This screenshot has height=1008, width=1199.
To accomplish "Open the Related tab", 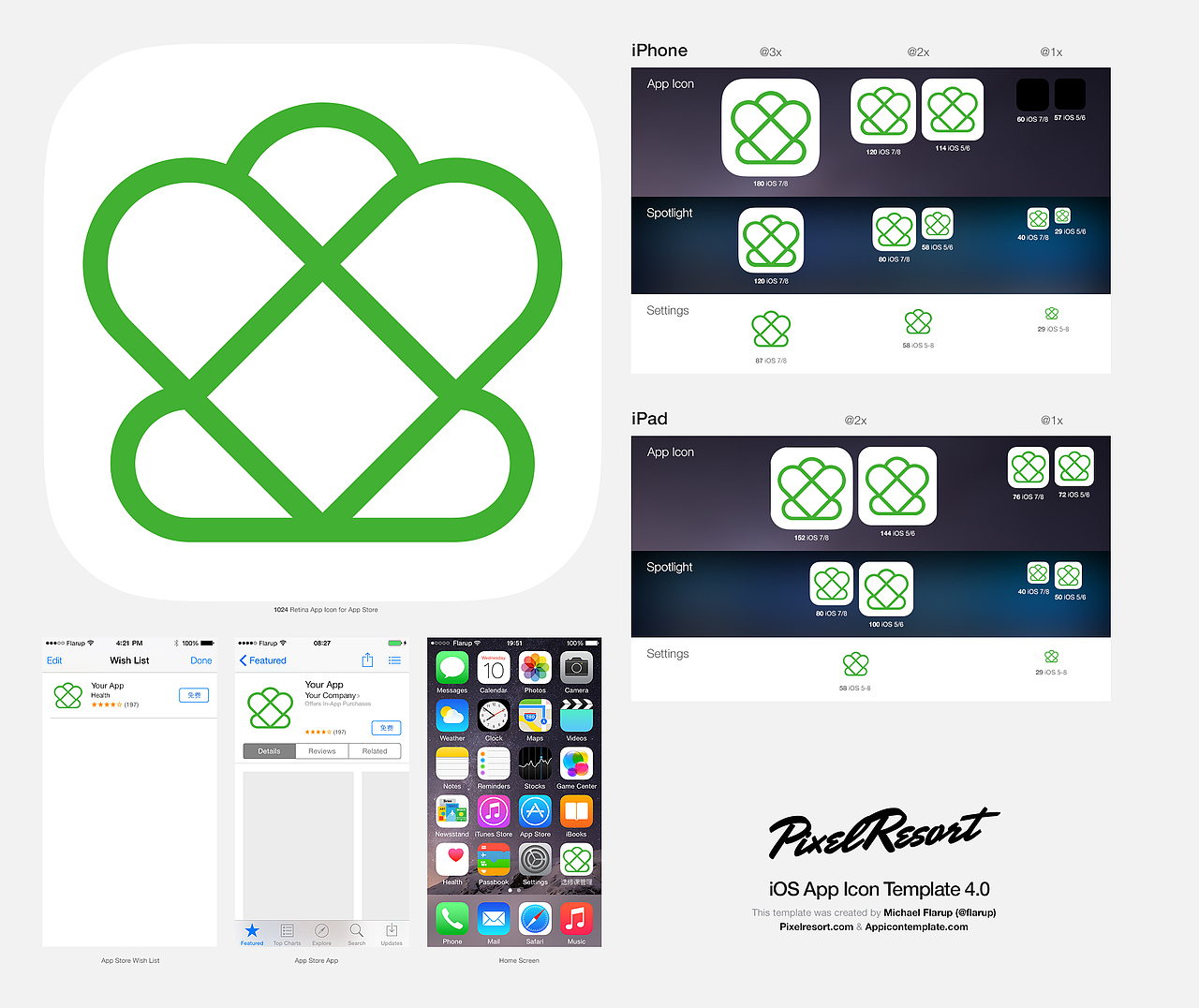I will coord(375,750).
